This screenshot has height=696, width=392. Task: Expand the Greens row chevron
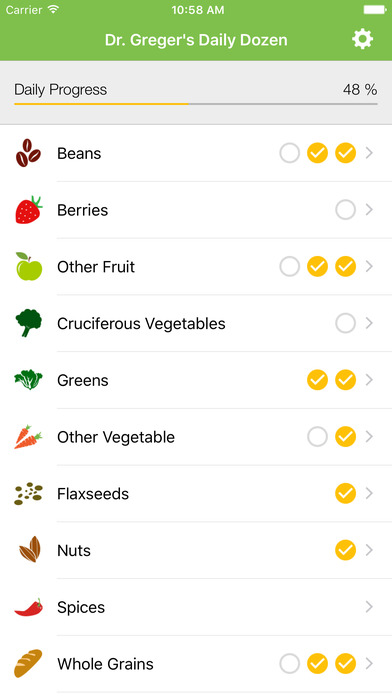click(369, 380)
